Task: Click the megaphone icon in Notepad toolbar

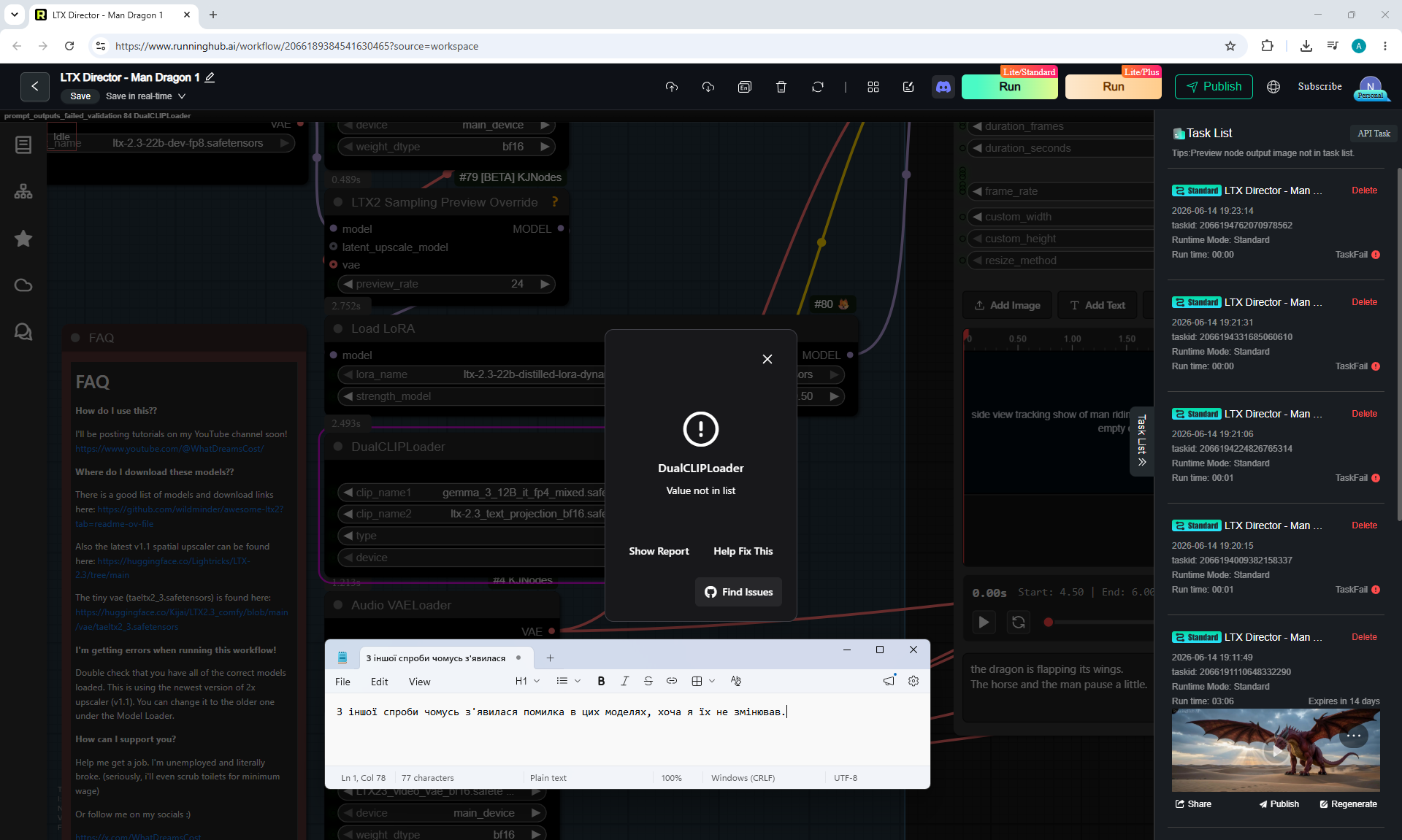Action: [889, 681]
